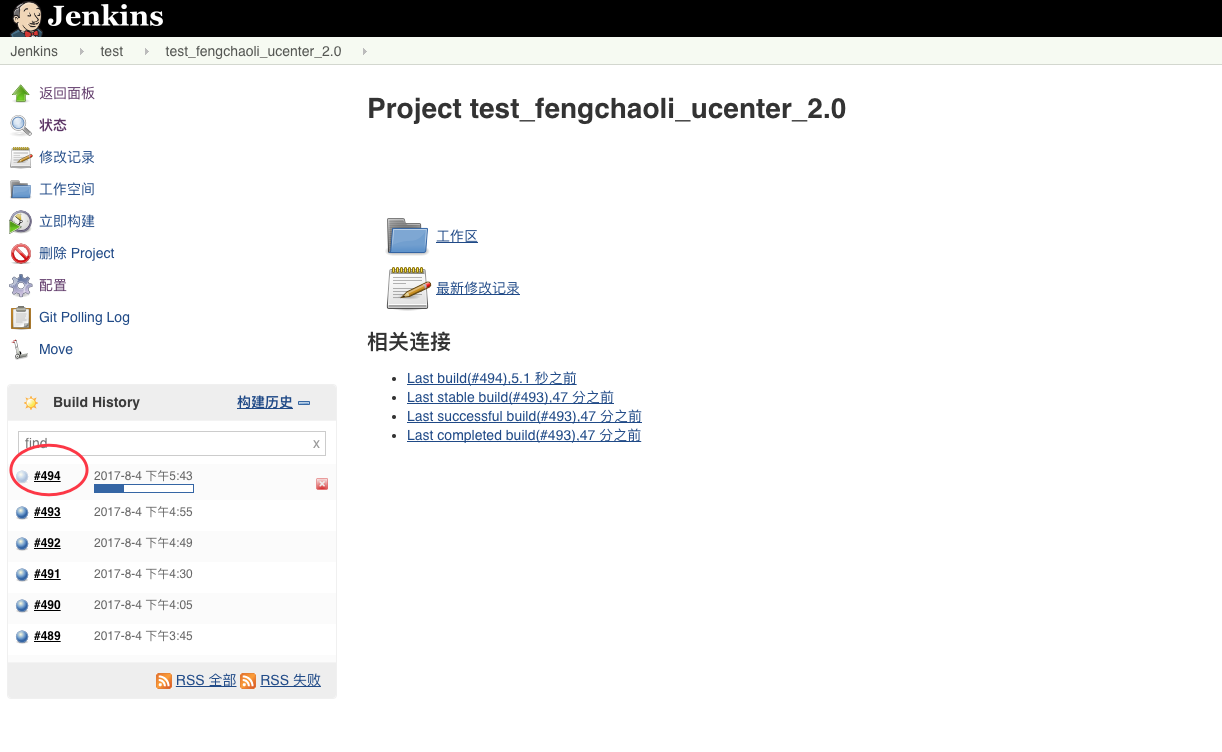Open 返回面板 sidebar link
Image resolution: width=1222 pixels, height=752 pixels.
67,93
